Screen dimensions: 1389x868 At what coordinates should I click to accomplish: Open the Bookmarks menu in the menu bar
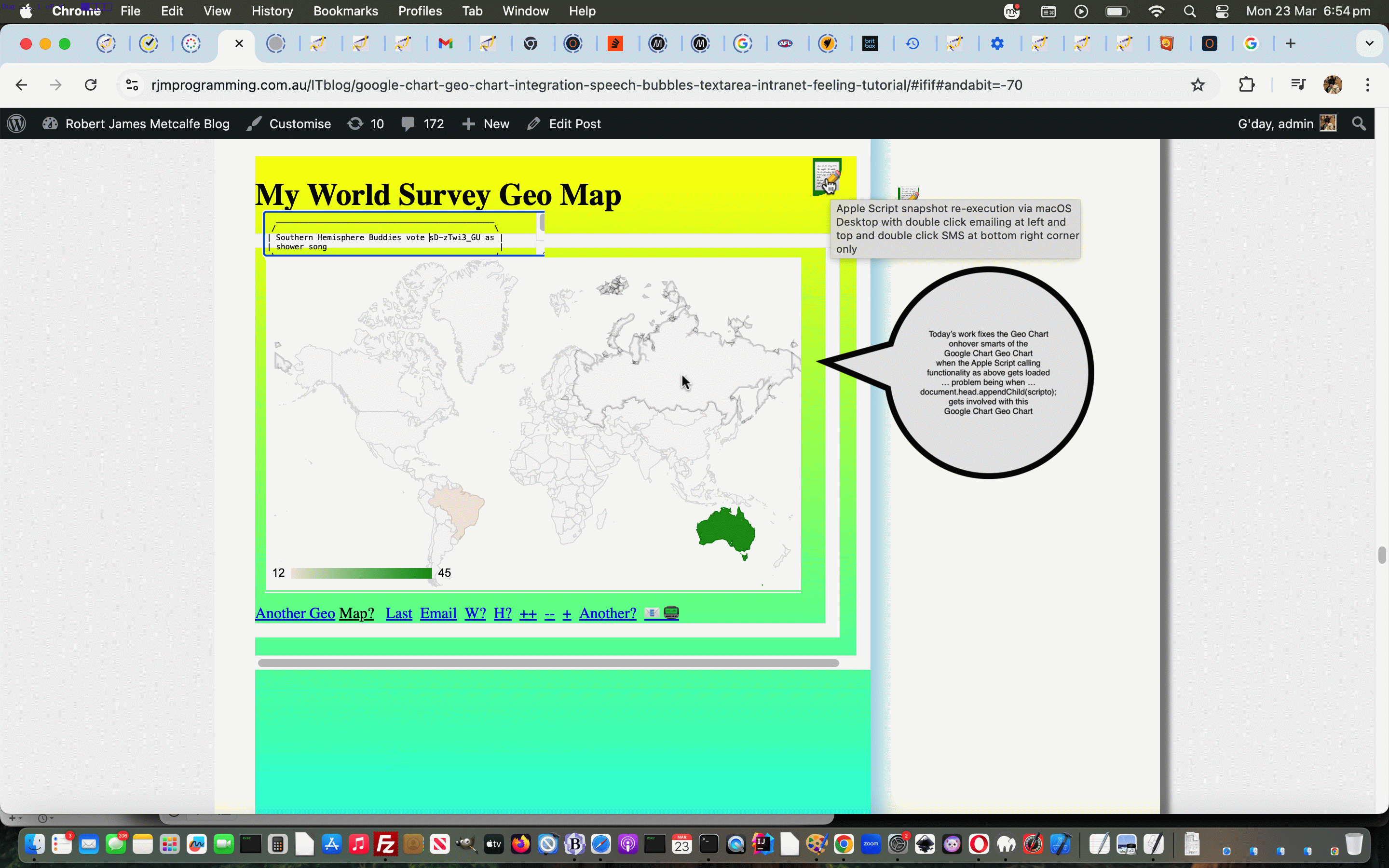[345, 11]
